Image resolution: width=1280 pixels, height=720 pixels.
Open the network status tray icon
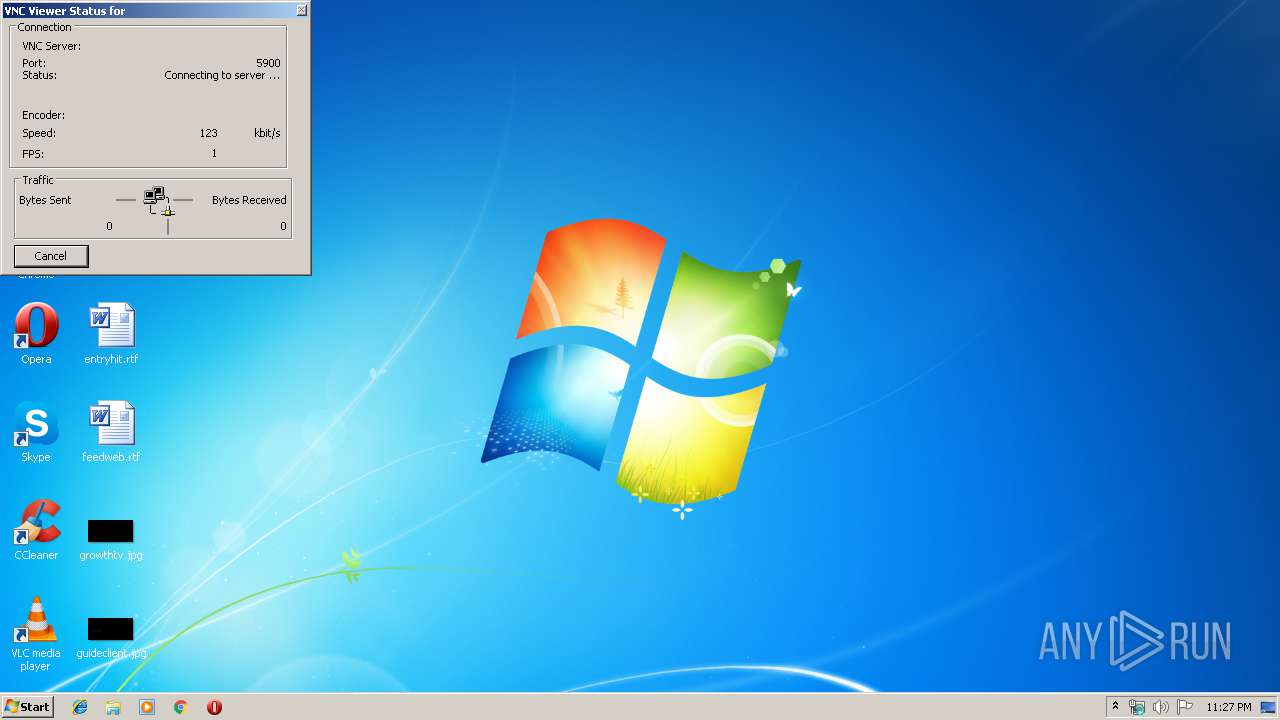tap(1137, 707)
